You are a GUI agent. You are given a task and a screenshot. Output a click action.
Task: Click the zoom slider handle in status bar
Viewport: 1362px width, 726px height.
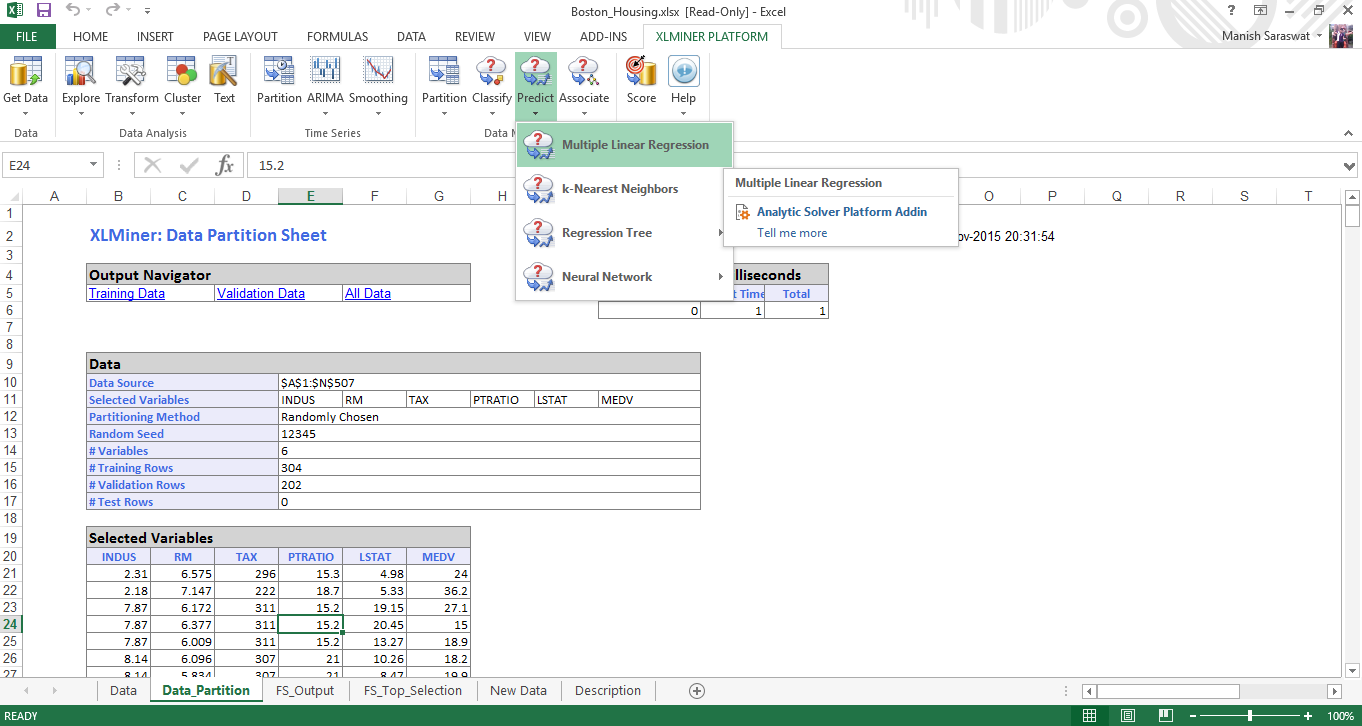[x=1250, y=716]
